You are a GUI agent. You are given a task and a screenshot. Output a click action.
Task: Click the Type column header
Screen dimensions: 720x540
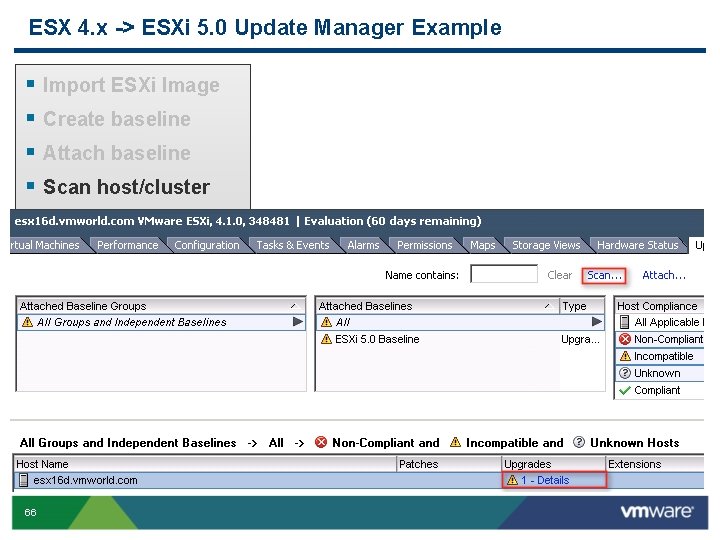(581, 306)
